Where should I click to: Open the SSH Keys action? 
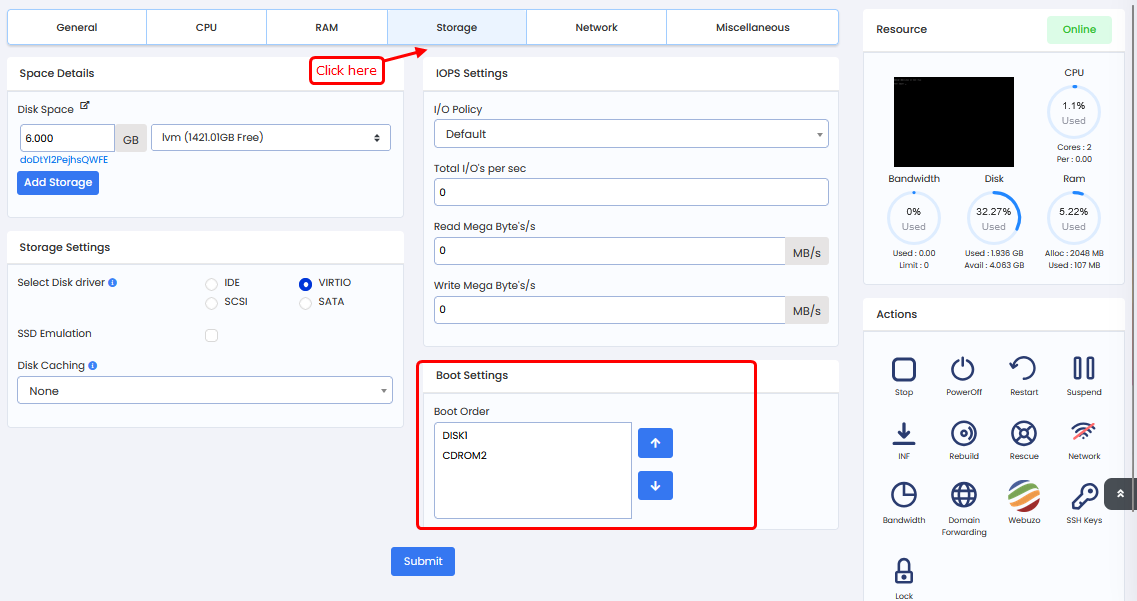tap(1083, 496)
